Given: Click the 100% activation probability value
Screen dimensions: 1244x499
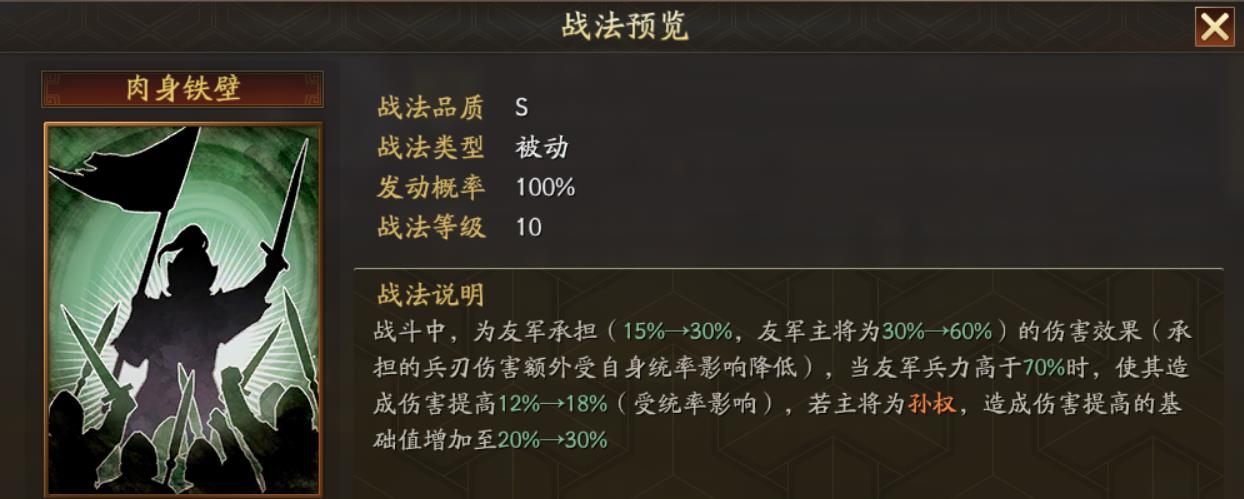Looking at the screenshot, I should 545,187.
